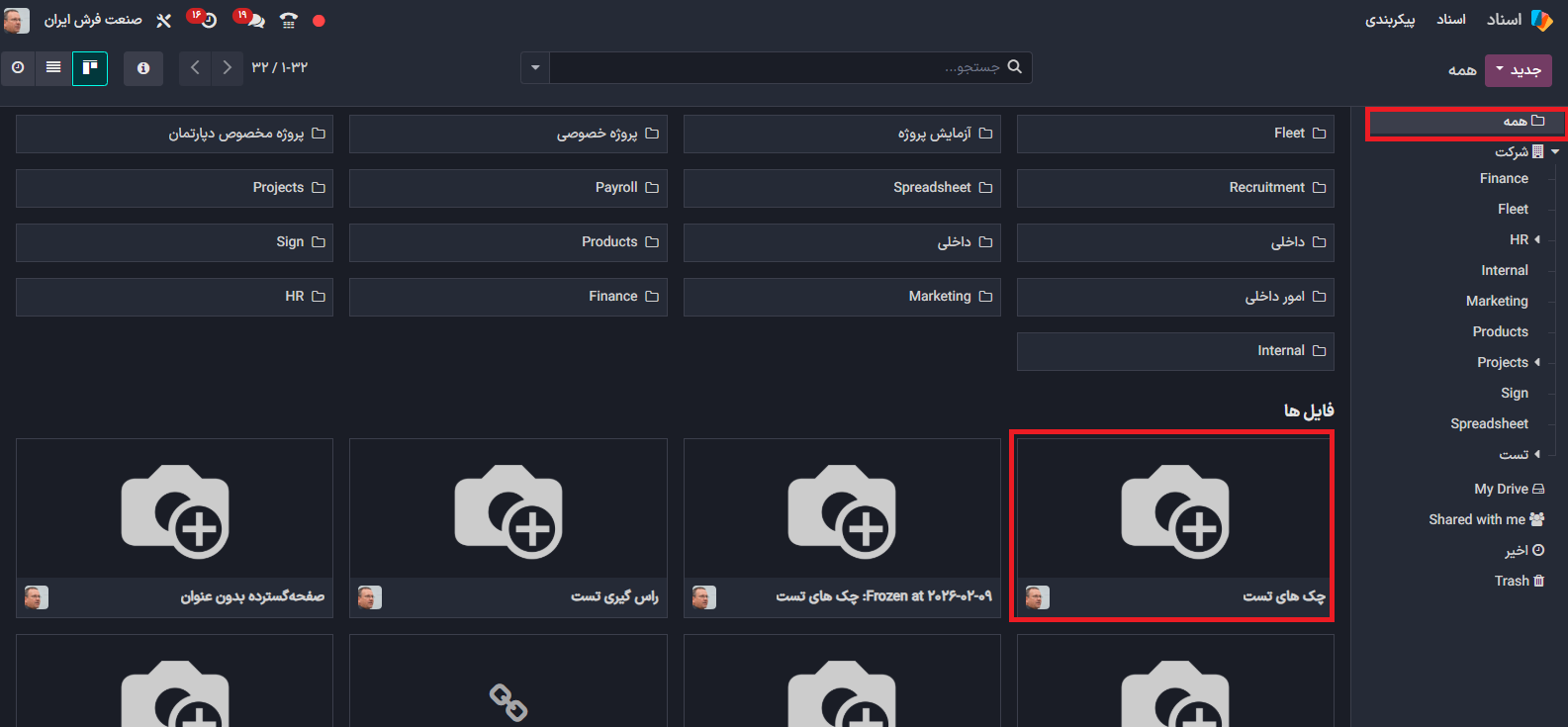Viewport: 1568px width, 727px height.
Task: Open the پیکربندی configuration menu
Action: click(1390, 20)
